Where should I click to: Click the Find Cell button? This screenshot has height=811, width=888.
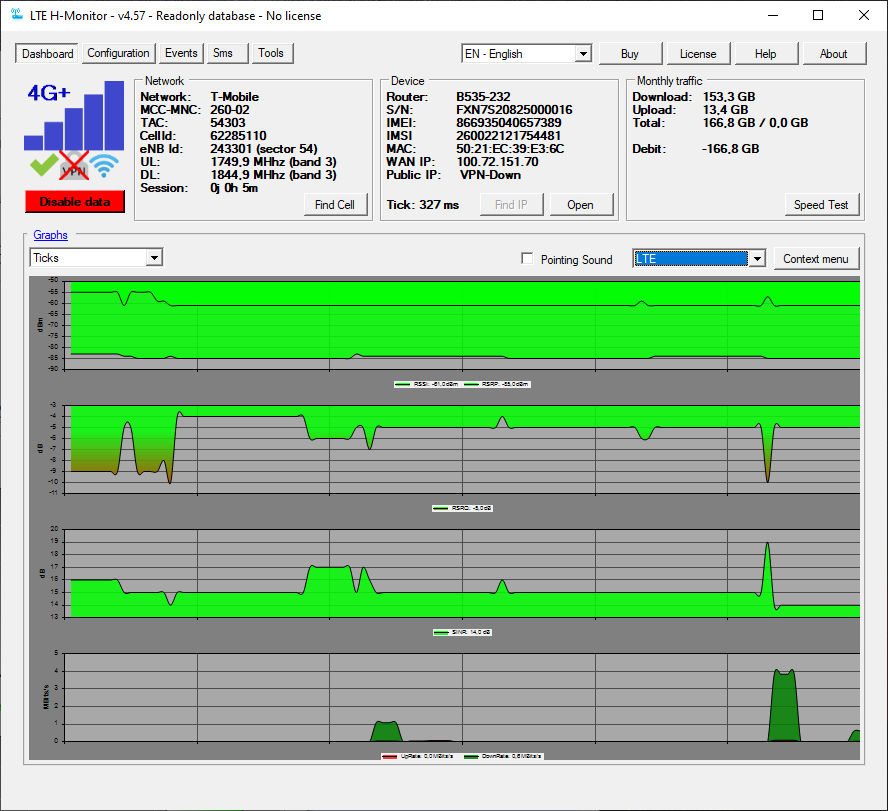click(x=335, y=204)
